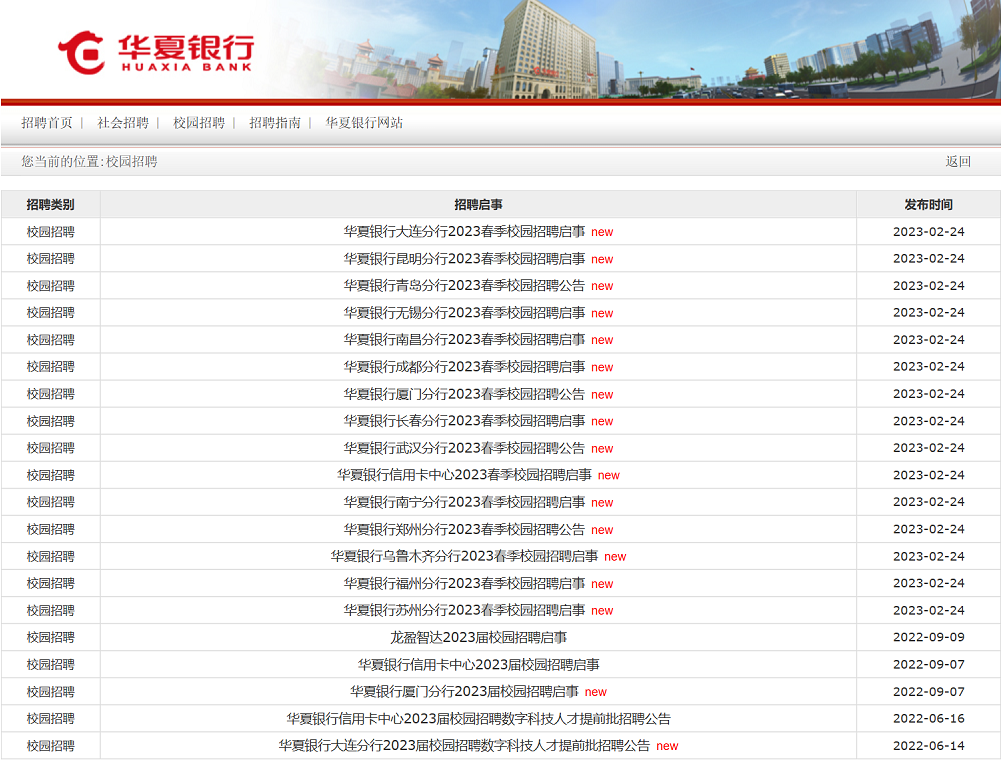Click 校园招聘 category in 大连分行2023春季 row

(x=51, y=231)
